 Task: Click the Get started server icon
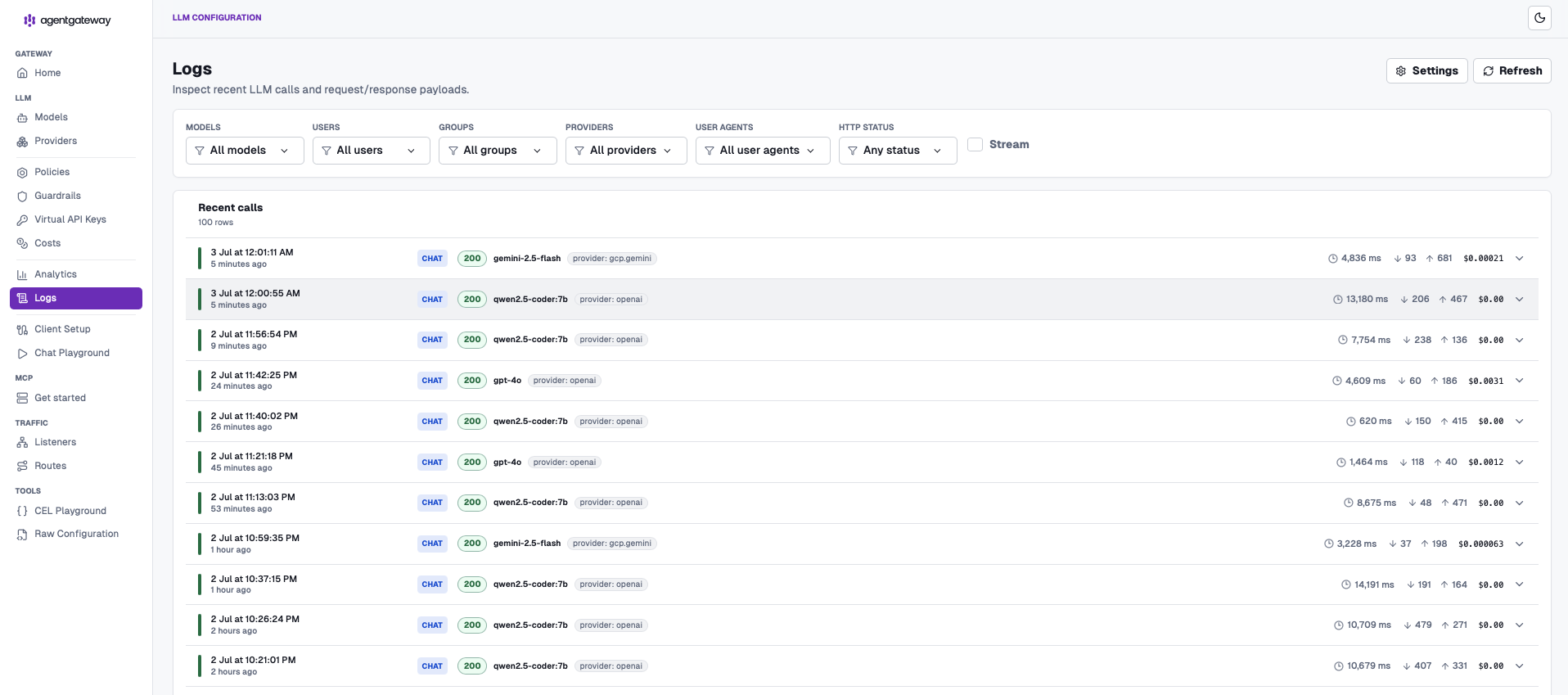(x=22, y=398)
